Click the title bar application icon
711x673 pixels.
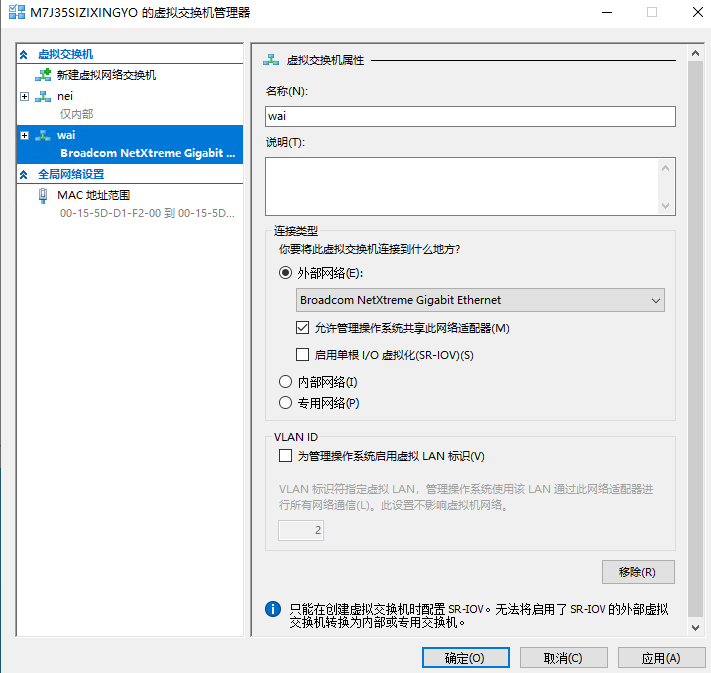17,13
